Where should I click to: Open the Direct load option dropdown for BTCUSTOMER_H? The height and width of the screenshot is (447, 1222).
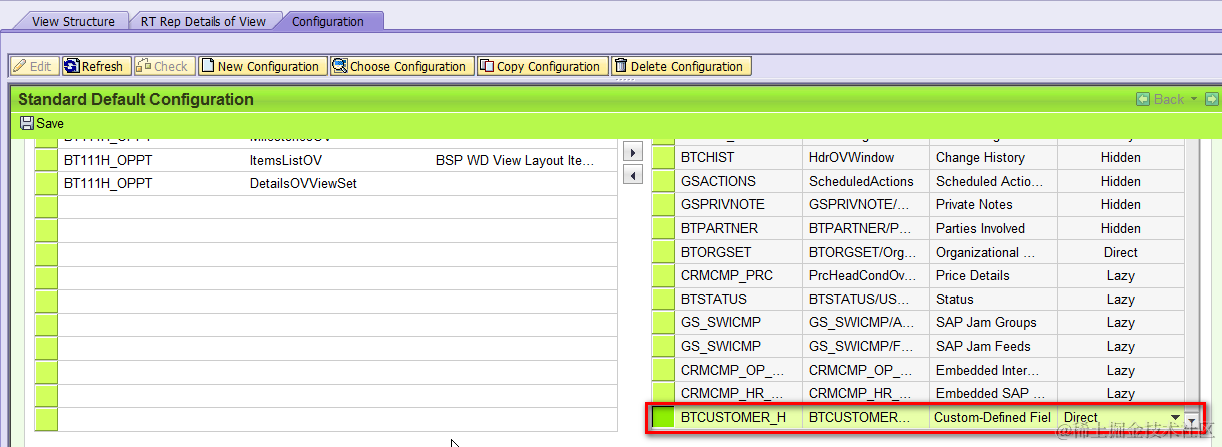pos(1175,417)
